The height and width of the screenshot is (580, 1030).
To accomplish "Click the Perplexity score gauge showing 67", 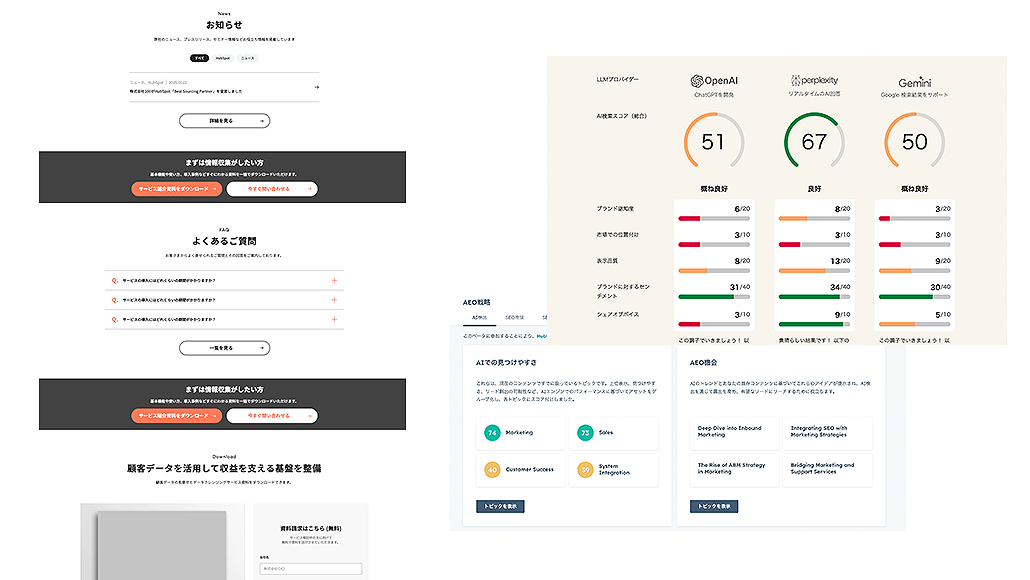I will [x=814, y=142].
